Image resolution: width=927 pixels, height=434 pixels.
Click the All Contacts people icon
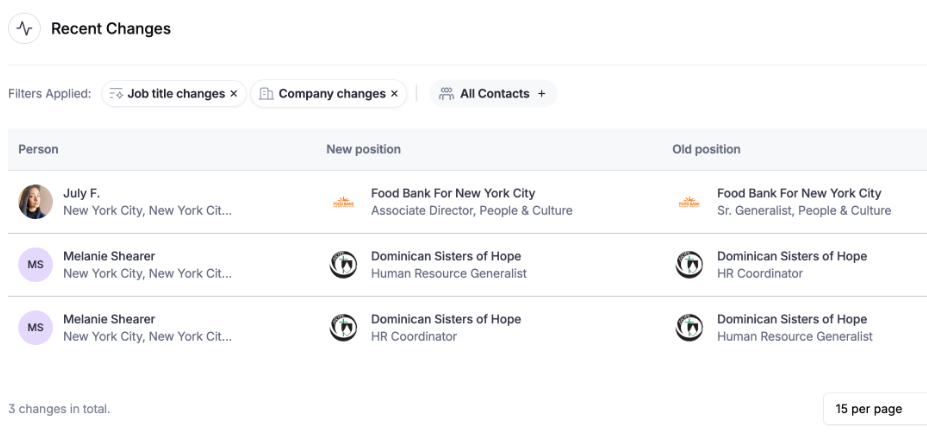446,93
